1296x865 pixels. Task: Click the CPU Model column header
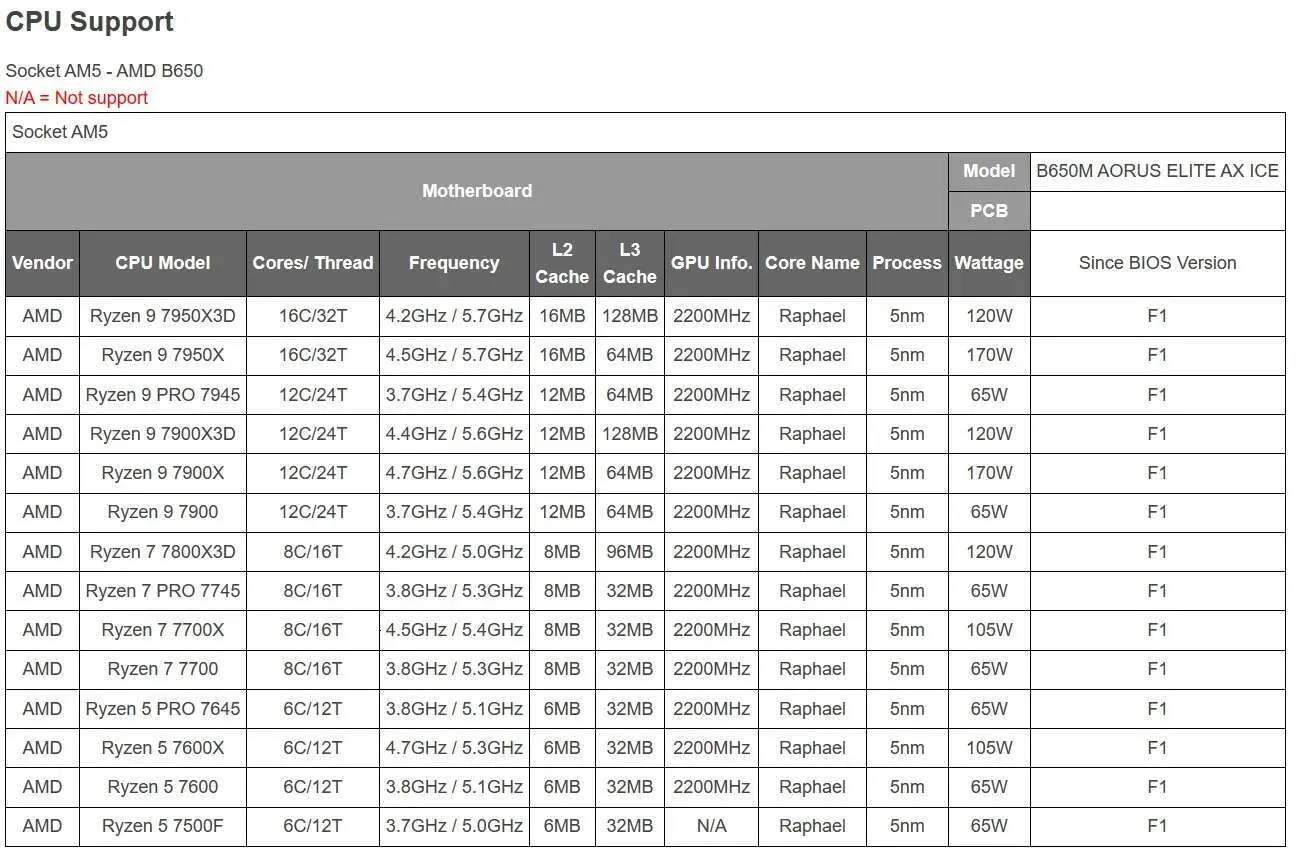tap(162, 263)
